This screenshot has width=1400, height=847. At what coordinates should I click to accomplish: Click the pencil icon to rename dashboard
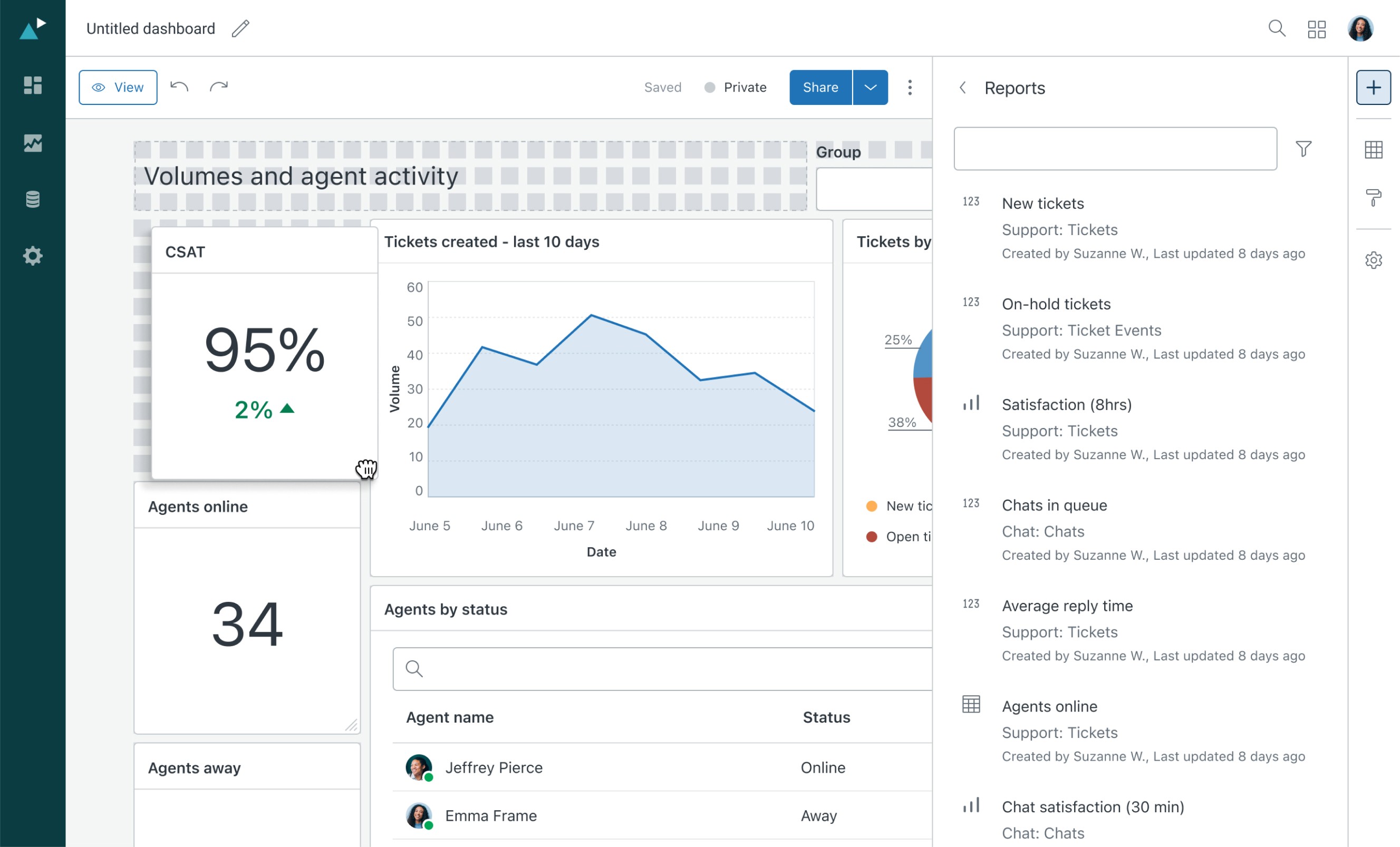240,28
